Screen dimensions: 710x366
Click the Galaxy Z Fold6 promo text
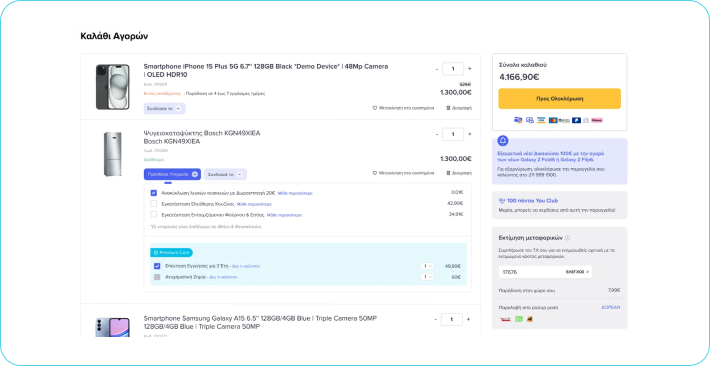tap(551, 157)
